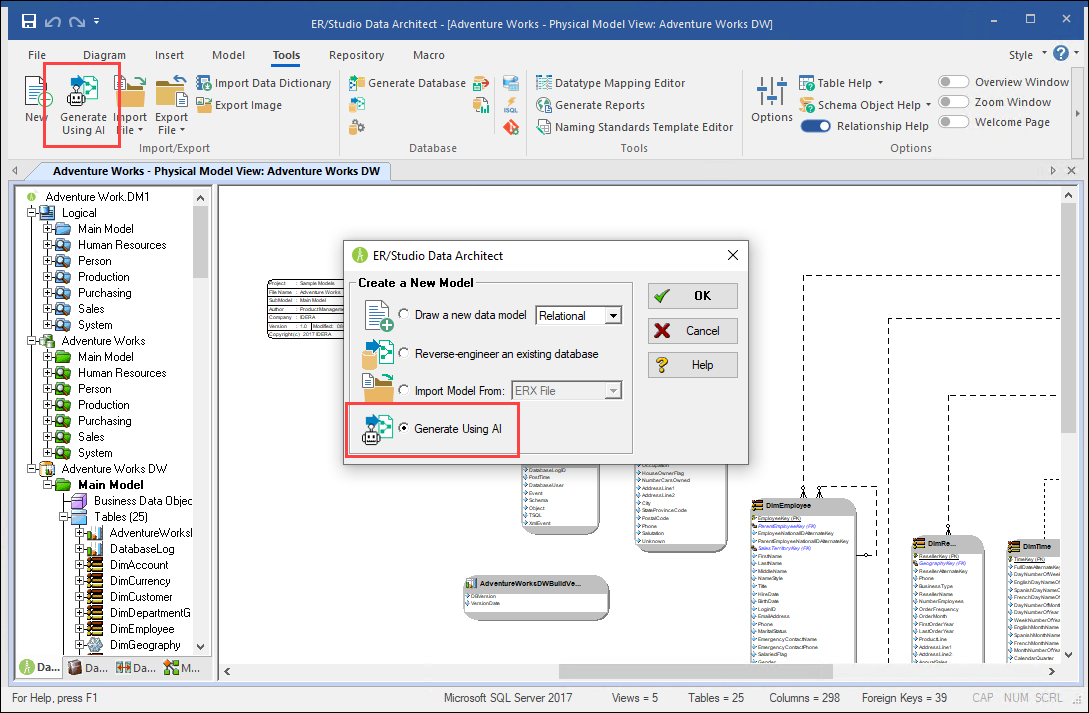Open the Relational model type dropdown
Image resolution: width=1089 pixels, height=713 pixels.
613,316
